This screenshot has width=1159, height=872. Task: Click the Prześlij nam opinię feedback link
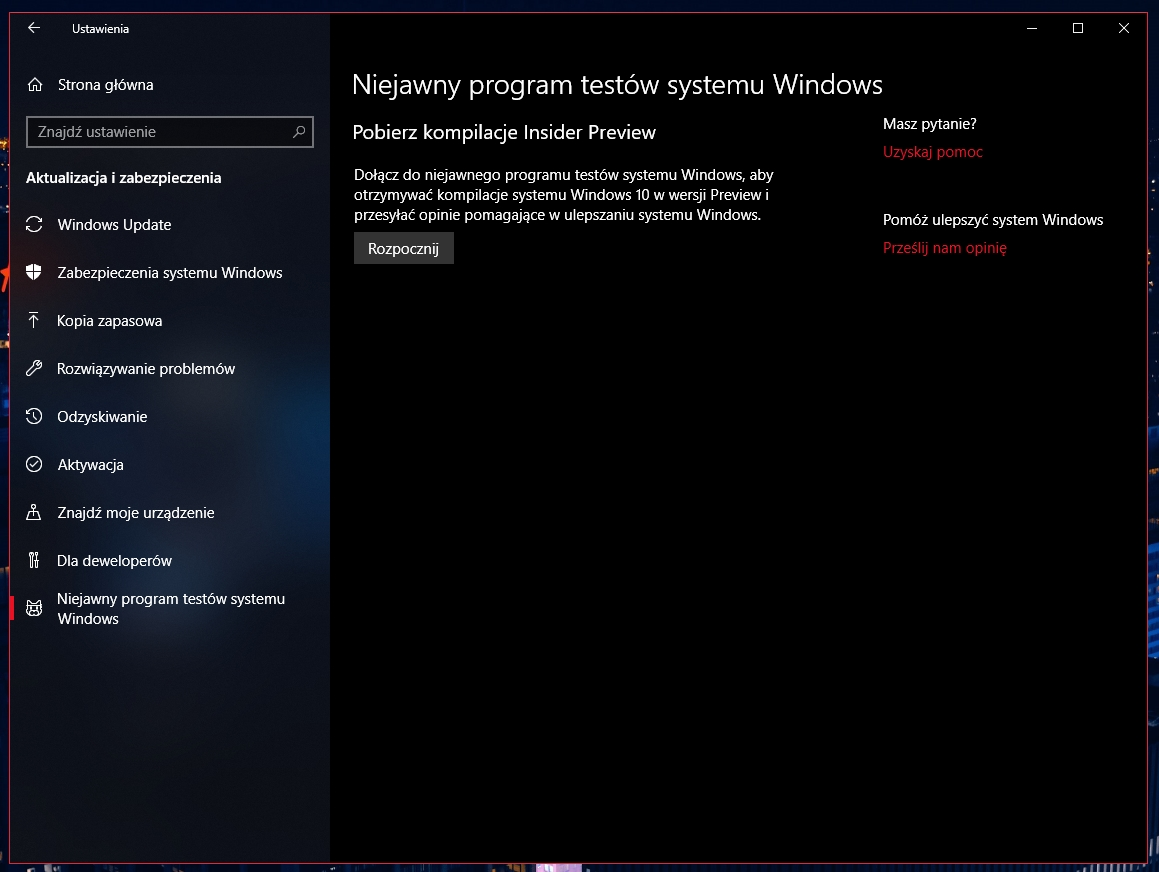tap(944, 248)
